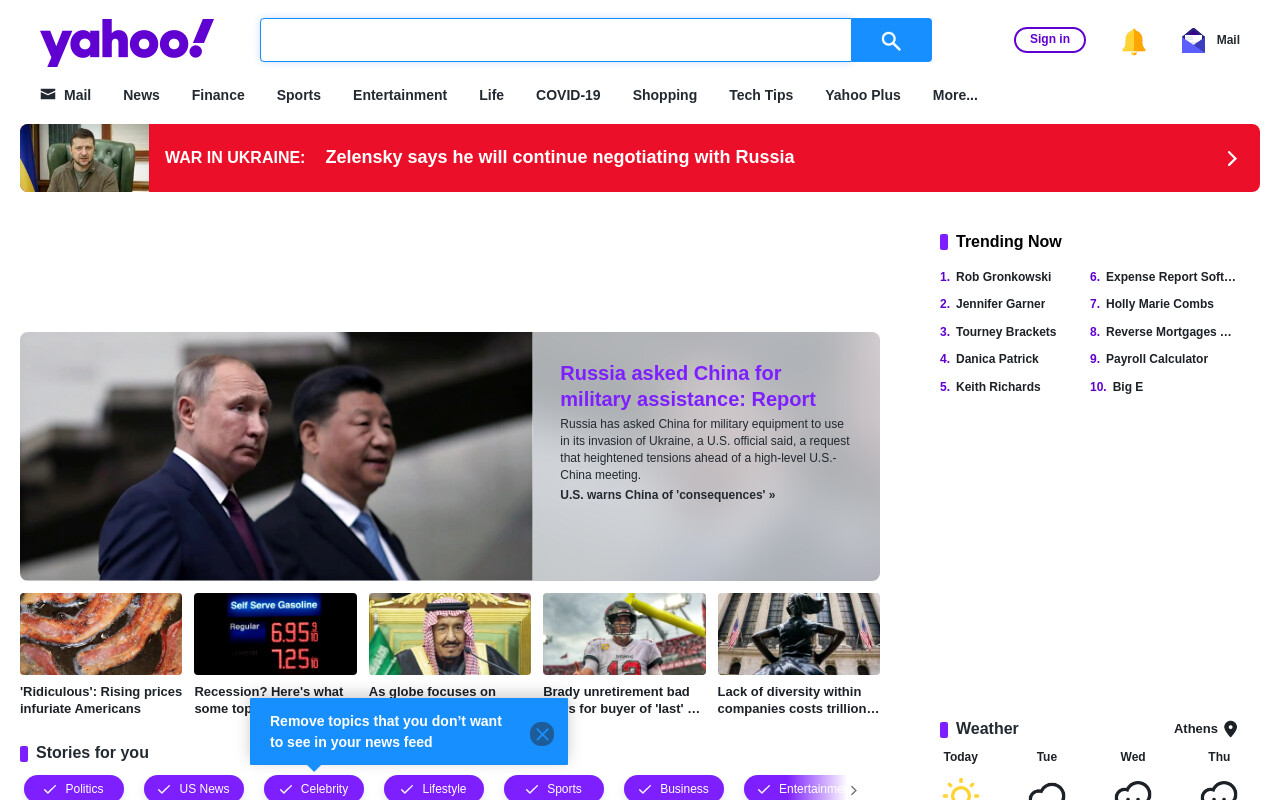Click the envelope icon in the navigation bar
The width and height of the screenshot is (1280, 800).
(48, 94)
